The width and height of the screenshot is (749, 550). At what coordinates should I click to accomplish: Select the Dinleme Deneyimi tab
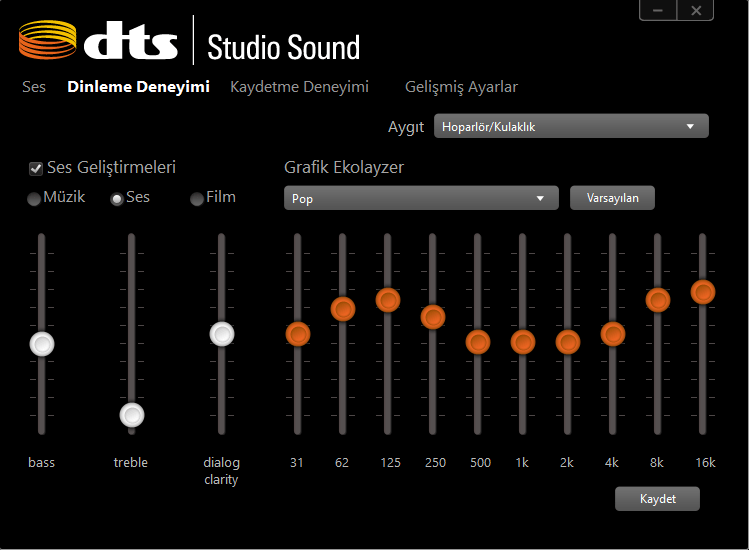tap(139, 87)
